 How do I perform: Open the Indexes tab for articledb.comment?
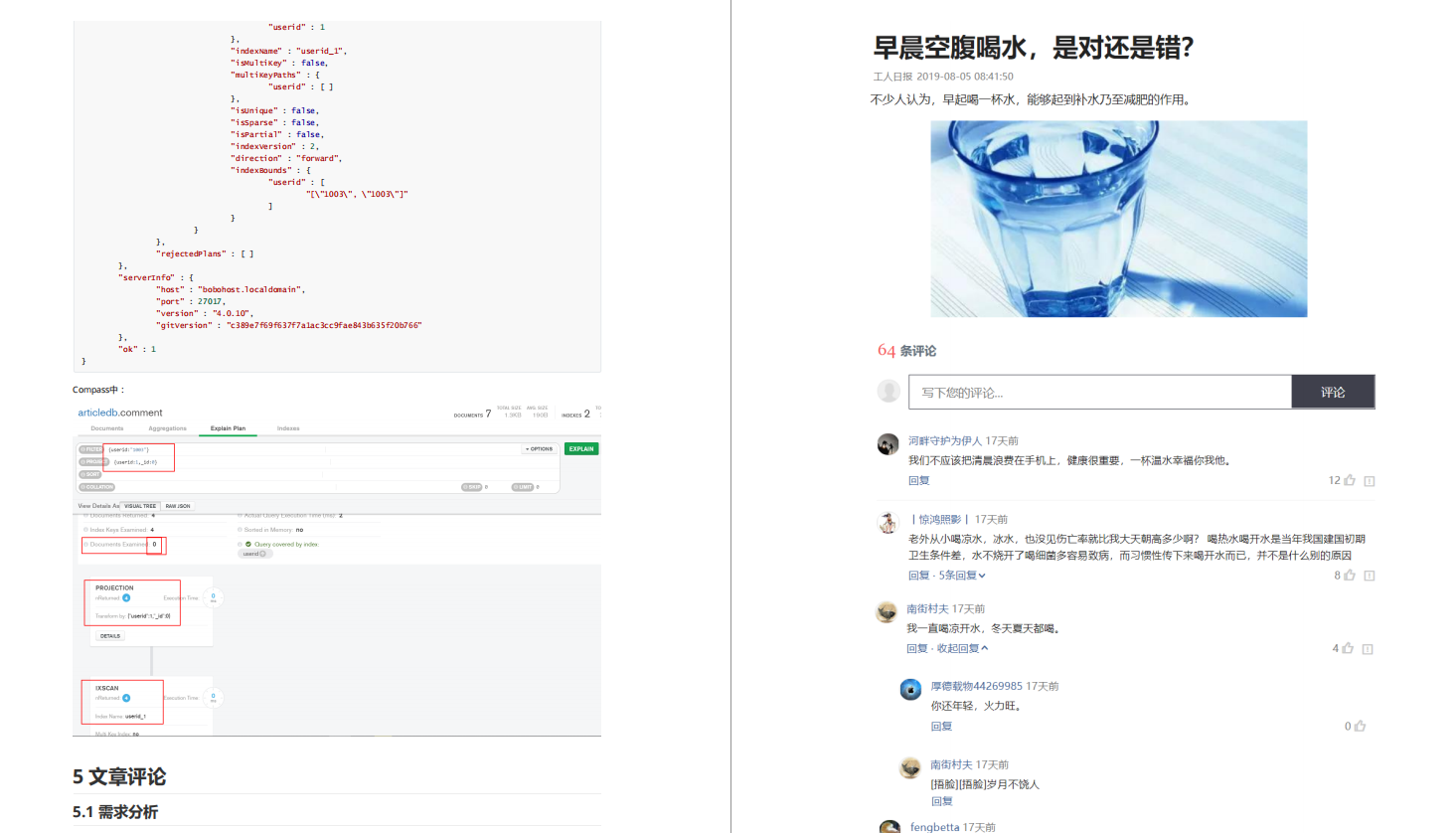pyautogui.click(x=288, y=427)
